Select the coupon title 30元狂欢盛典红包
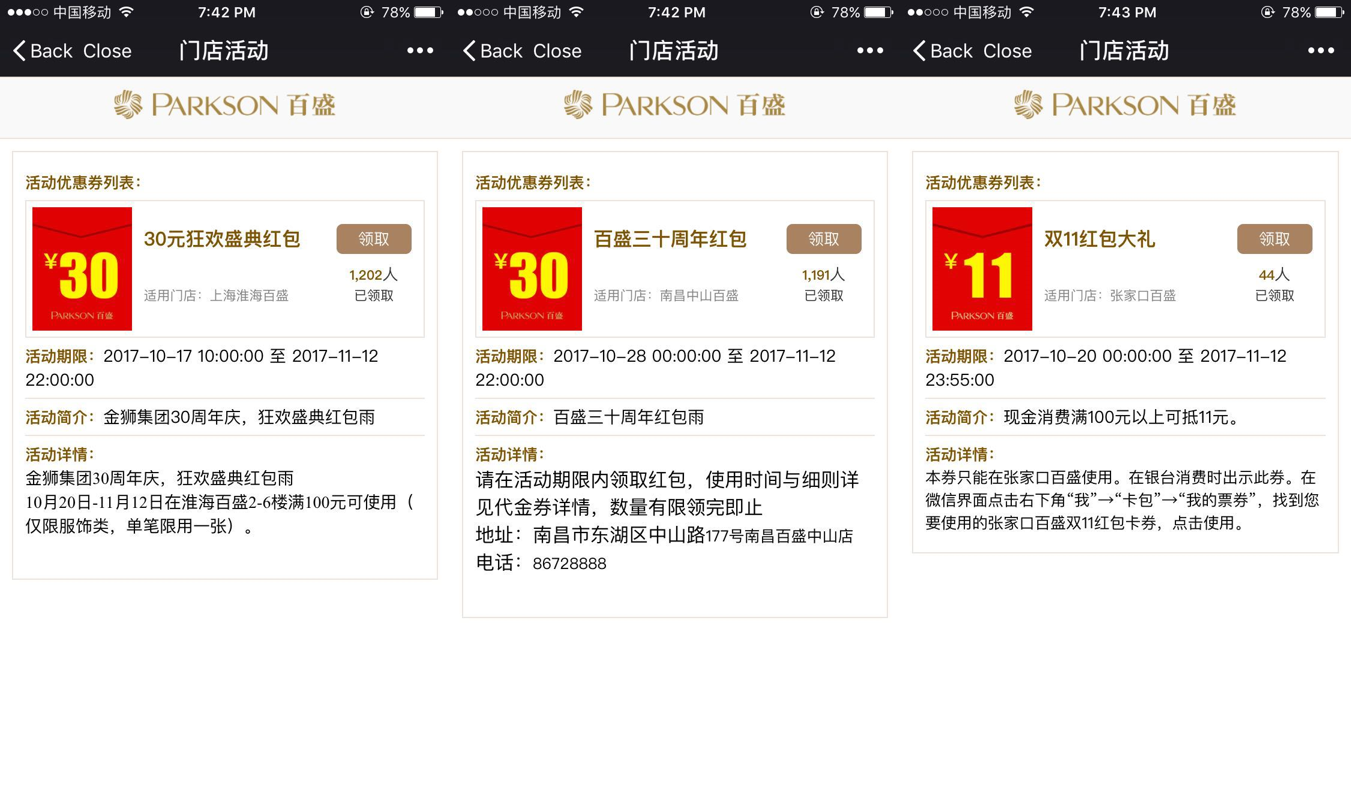Screen dimensions: 1351x799 point(222,239)
